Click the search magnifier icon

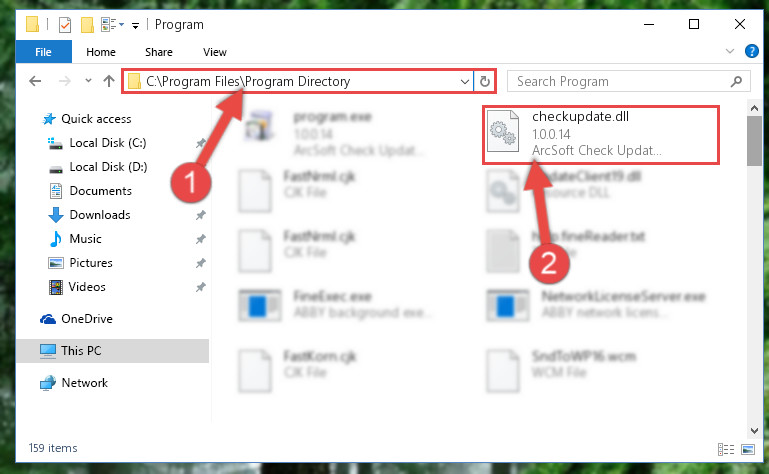click(x=736, y=81)
